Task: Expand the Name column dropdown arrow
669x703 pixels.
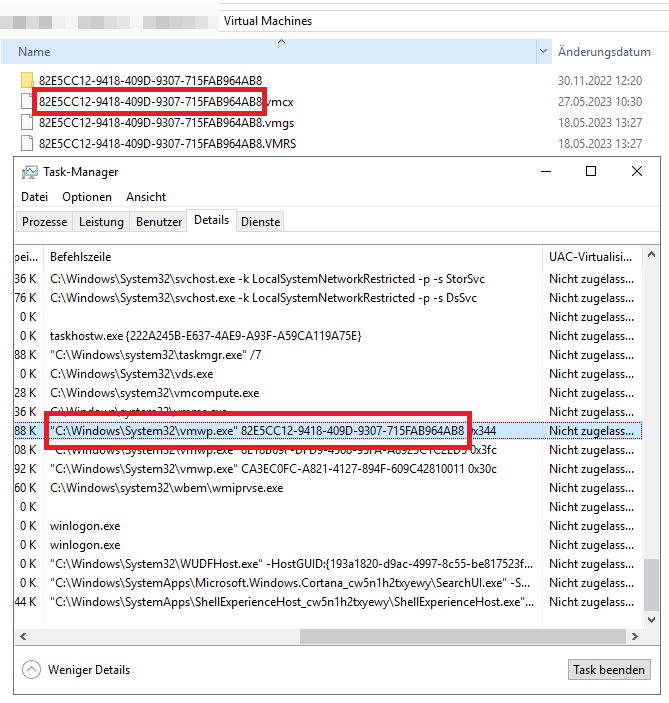Action: coord(544,51)
